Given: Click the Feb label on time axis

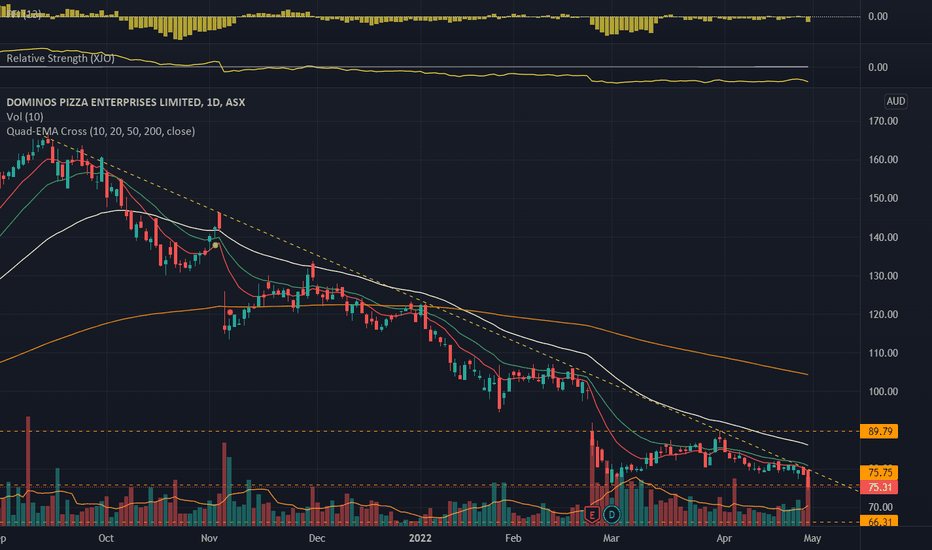Looking at the screenshot, I should click(513, 538).
